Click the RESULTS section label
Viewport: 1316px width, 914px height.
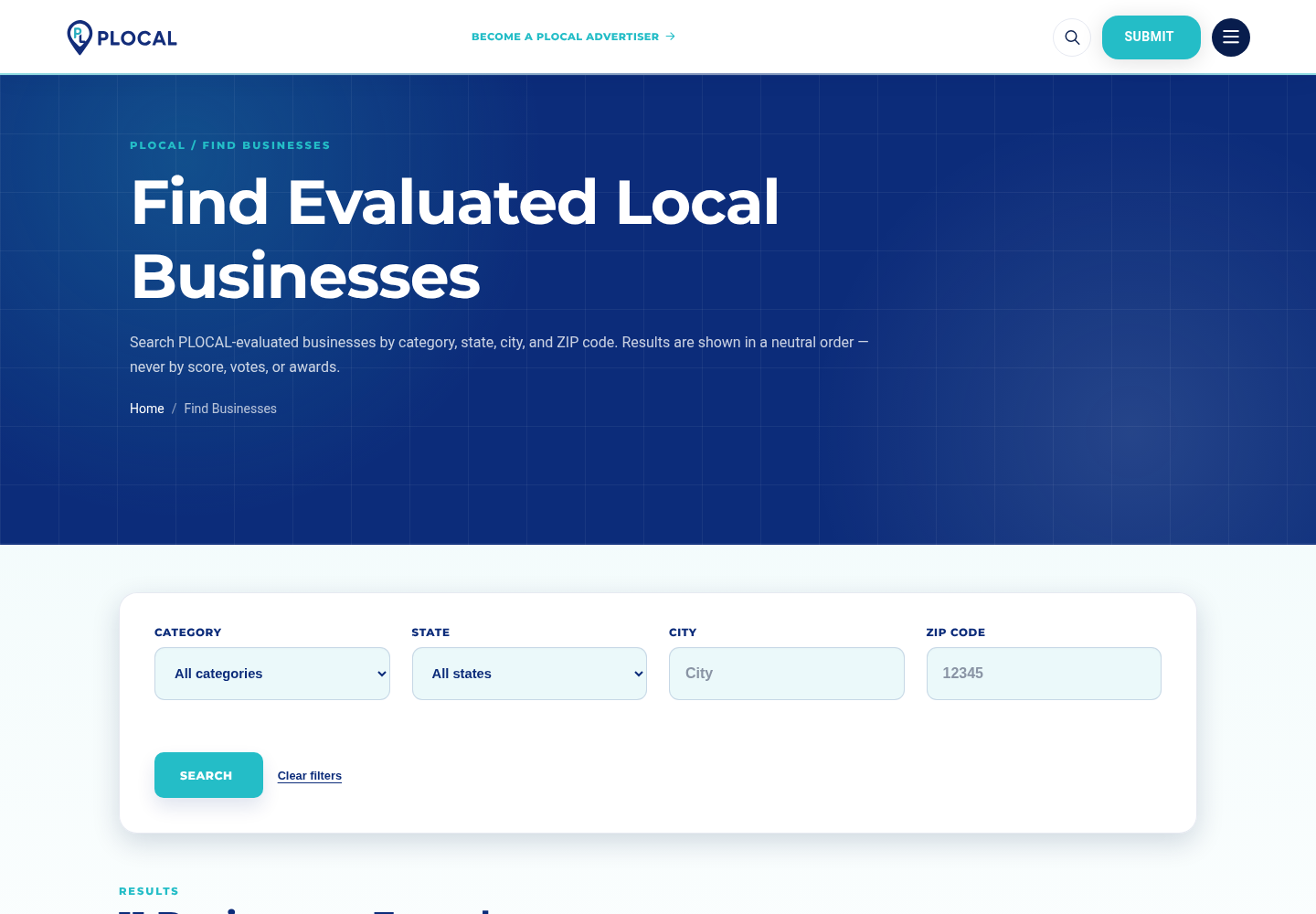click(149, 891)
